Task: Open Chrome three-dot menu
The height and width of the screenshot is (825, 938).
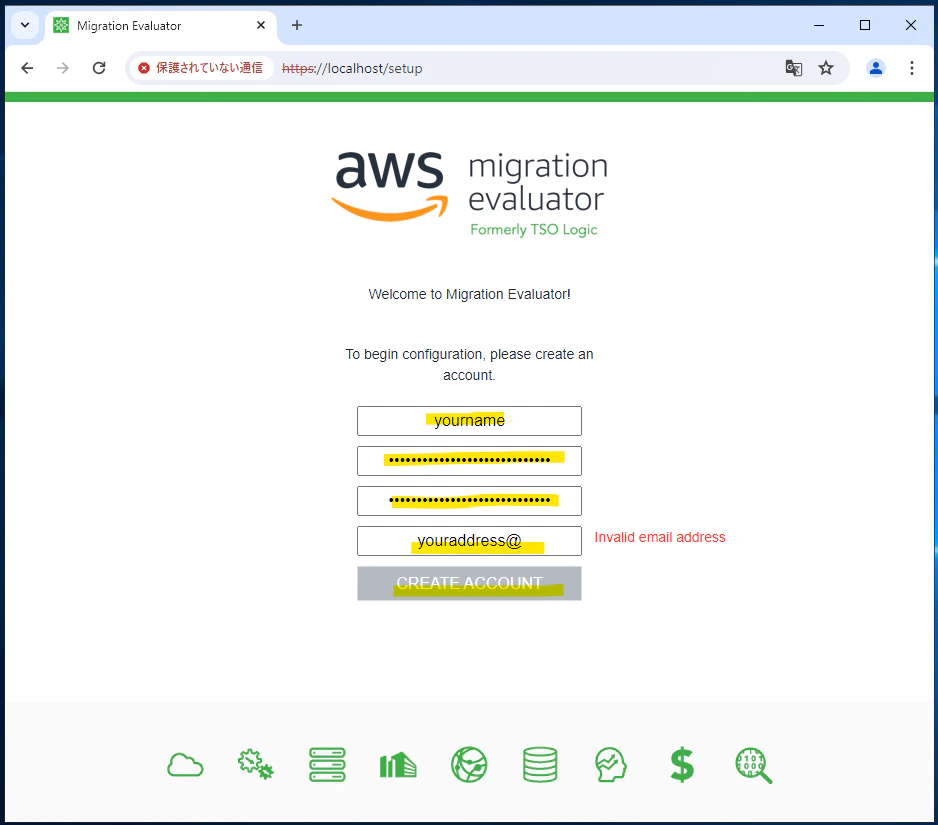Action: coord(912,68)
